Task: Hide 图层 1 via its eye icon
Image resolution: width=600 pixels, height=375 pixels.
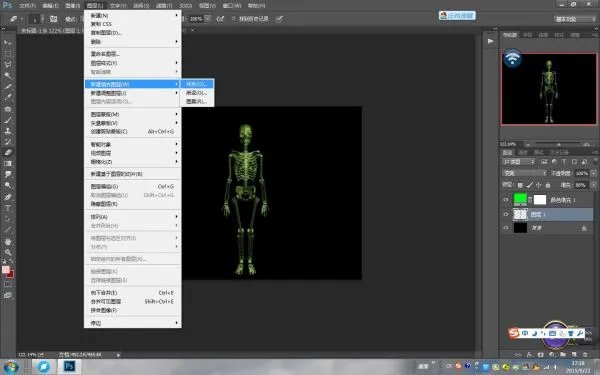Action: (x=506, y=214)
